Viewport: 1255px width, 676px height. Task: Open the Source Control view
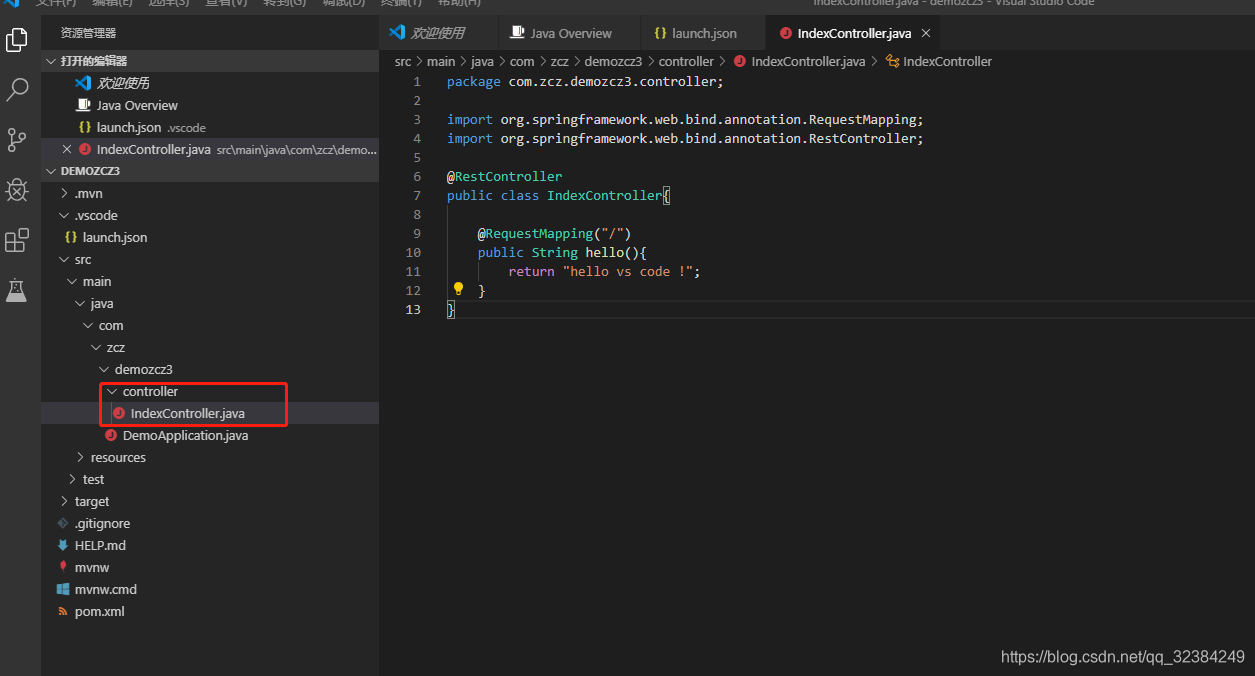tap(17, 140)
